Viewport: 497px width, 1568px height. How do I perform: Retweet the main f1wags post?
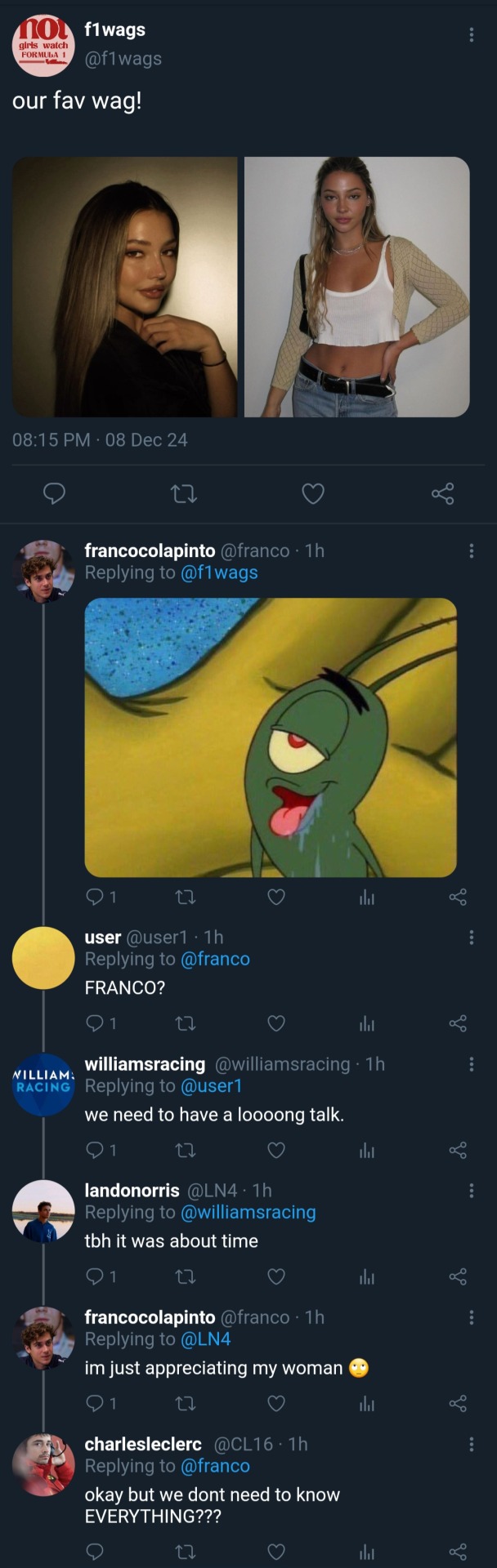[x=184, y=493]
